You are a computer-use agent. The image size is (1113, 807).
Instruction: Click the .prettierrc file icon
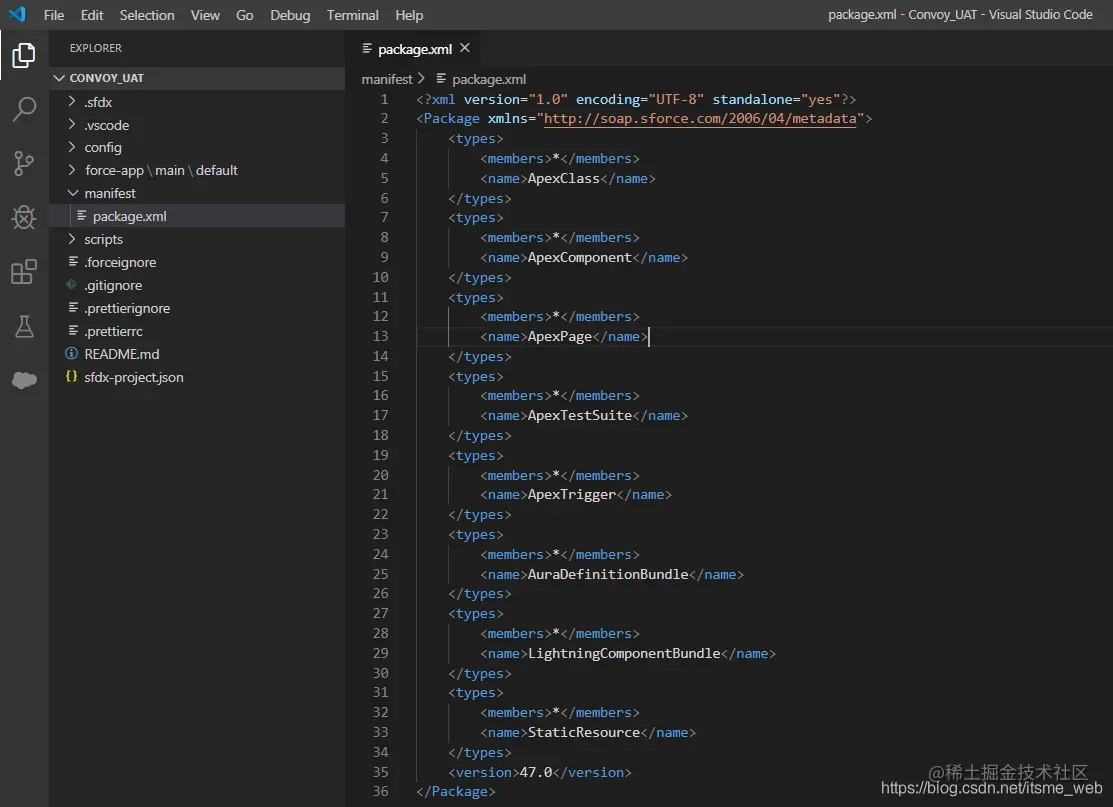click(x=72, y=331)
